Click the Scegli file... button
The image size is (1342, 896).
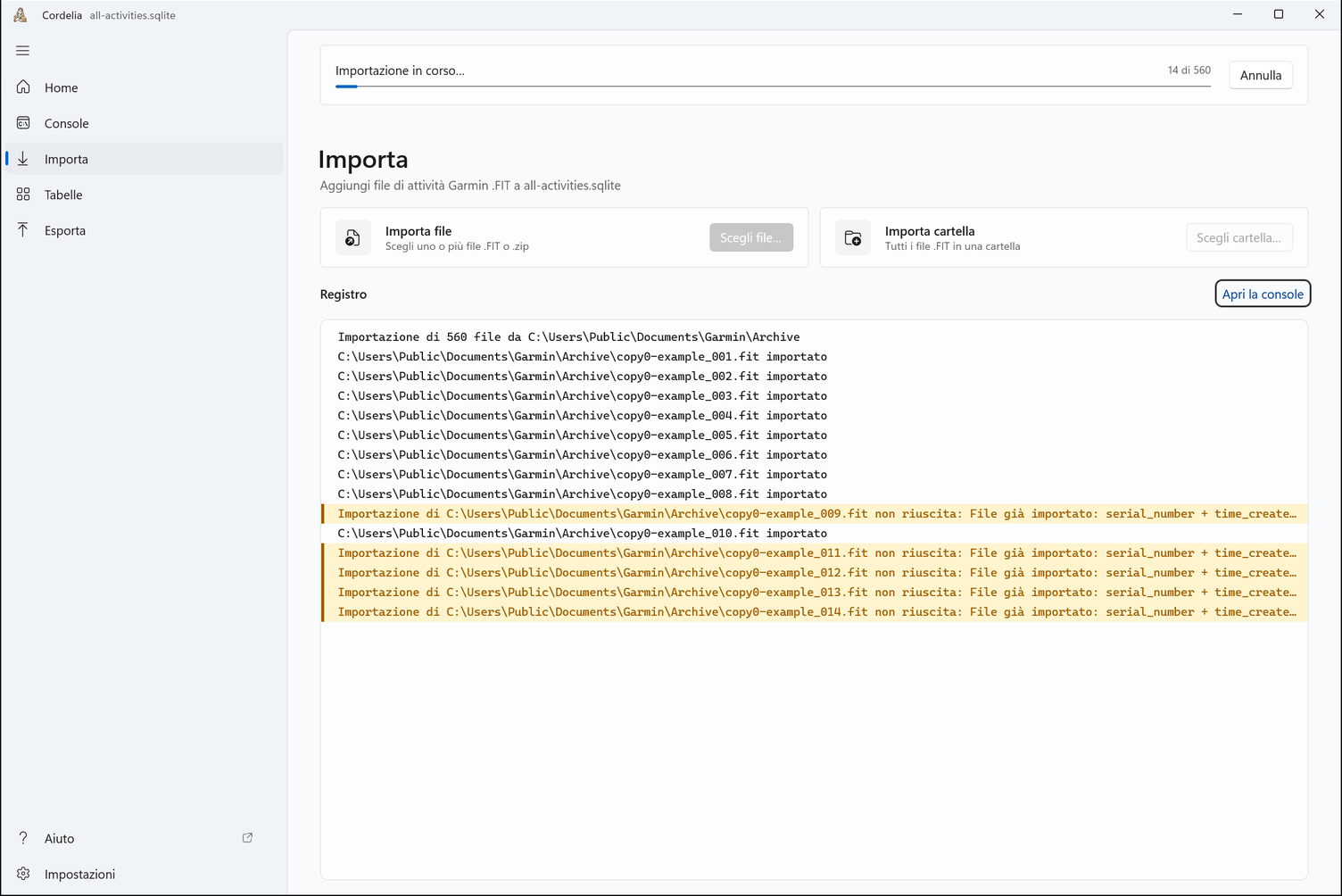[751, 237]
